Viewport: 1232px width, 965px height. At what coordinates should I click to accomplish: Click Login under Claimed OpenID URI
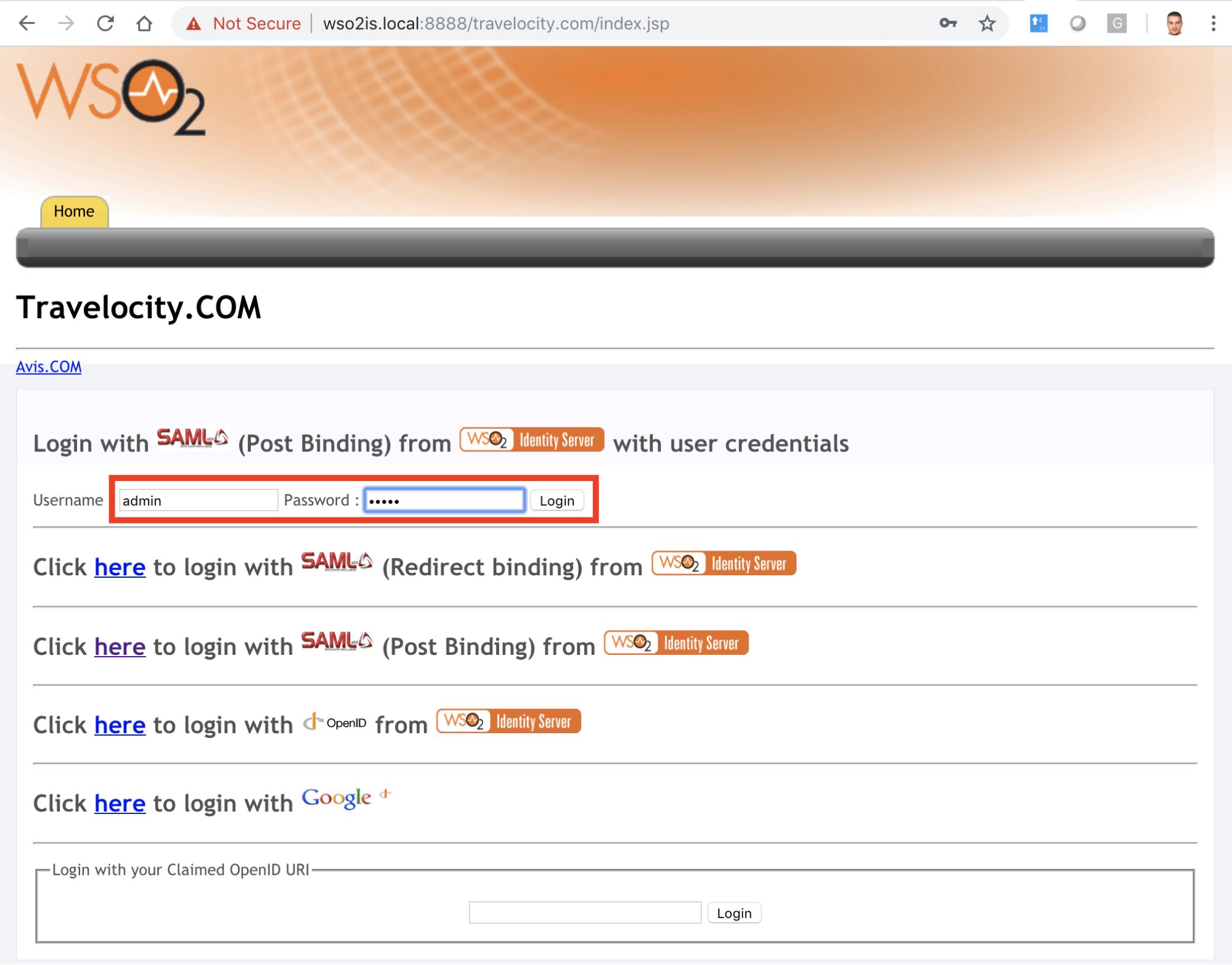734,913
